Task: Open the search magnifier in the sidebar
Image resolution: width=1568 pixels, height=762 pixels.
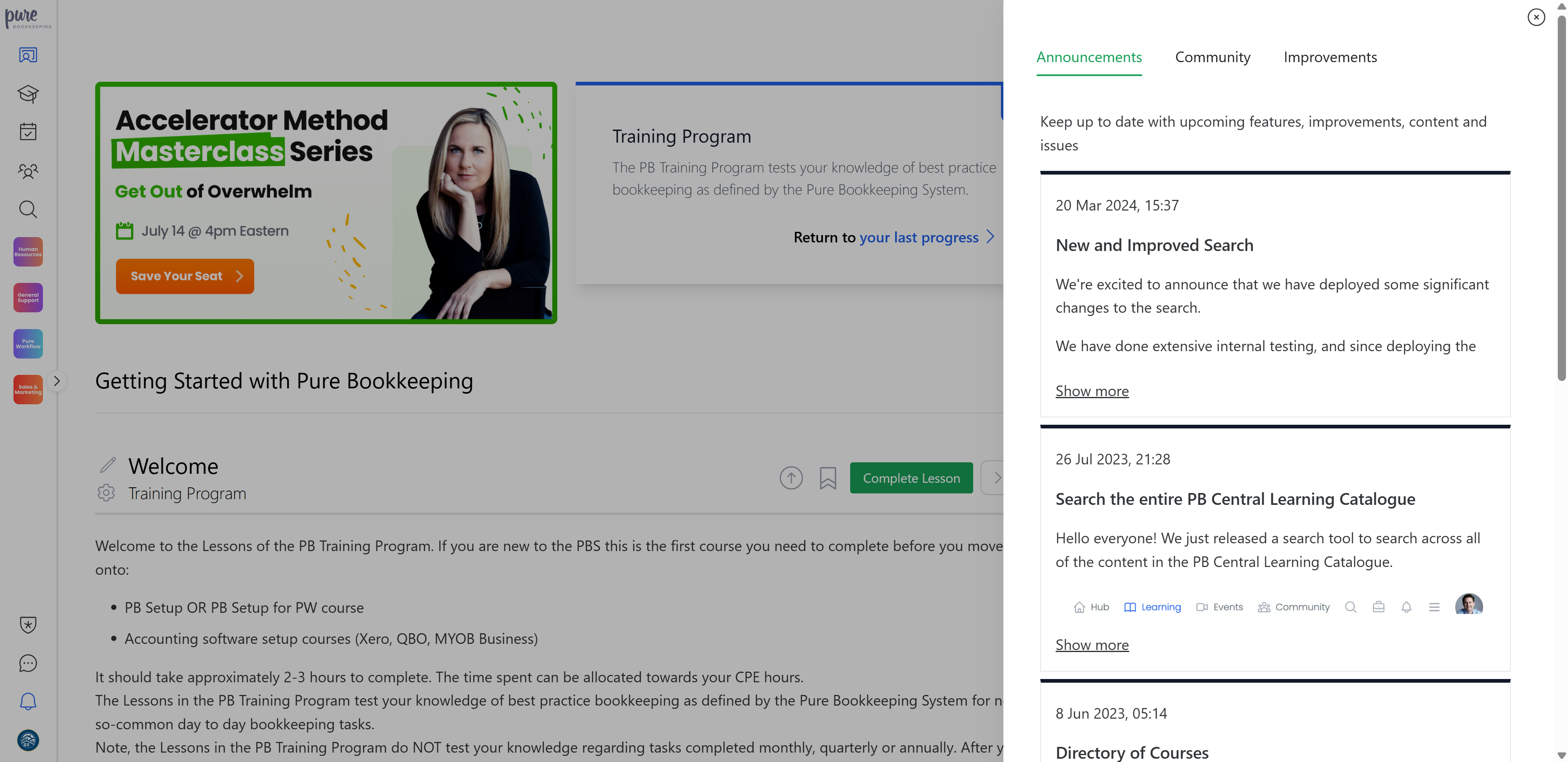Action: pos(28,210)
